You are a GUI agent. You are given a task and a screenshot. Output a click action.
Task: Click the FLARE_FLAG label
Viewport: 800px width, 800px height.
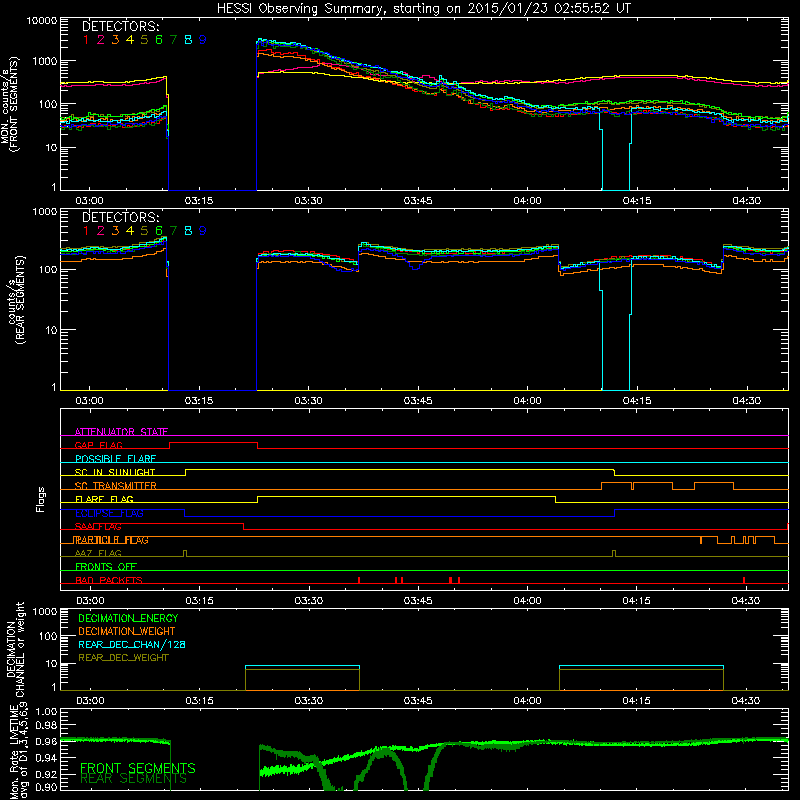(x=104, y=499)
